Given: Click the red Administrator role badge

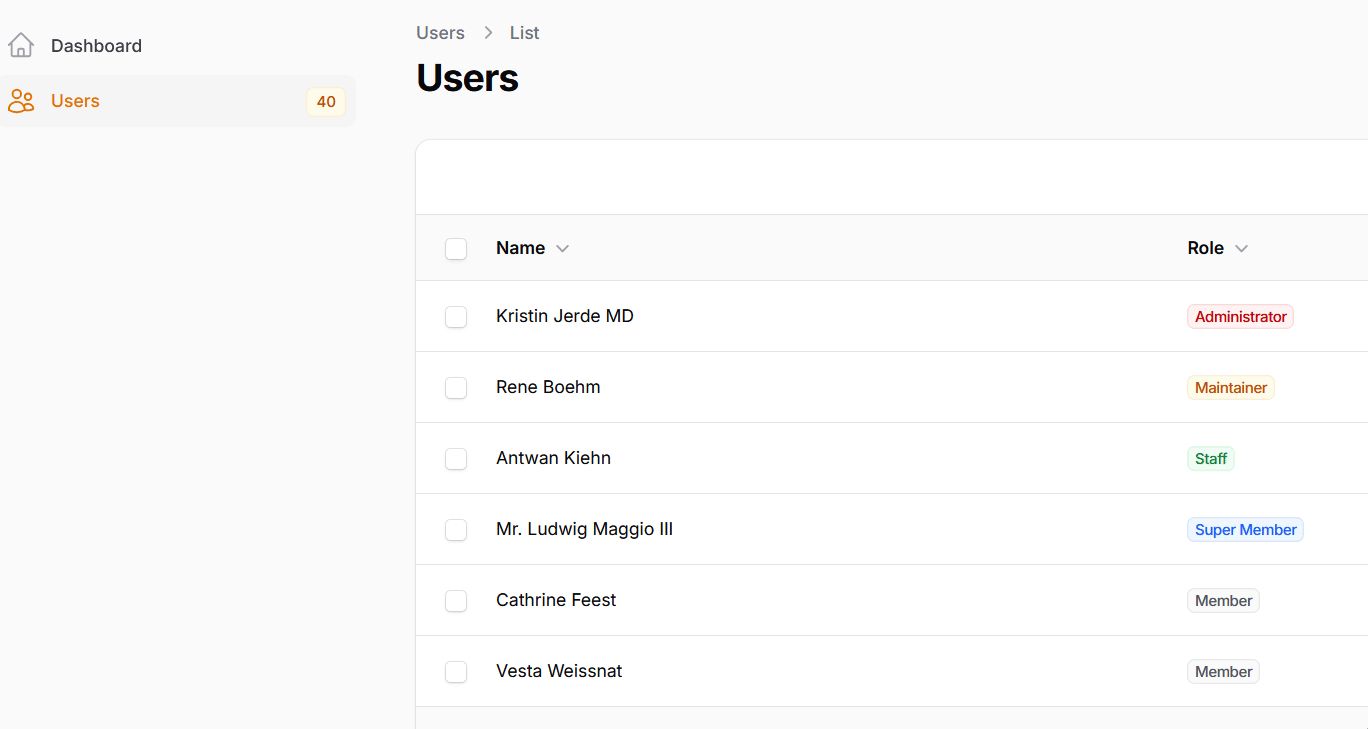Looking at the screenshot, I should pos(1240,317).
